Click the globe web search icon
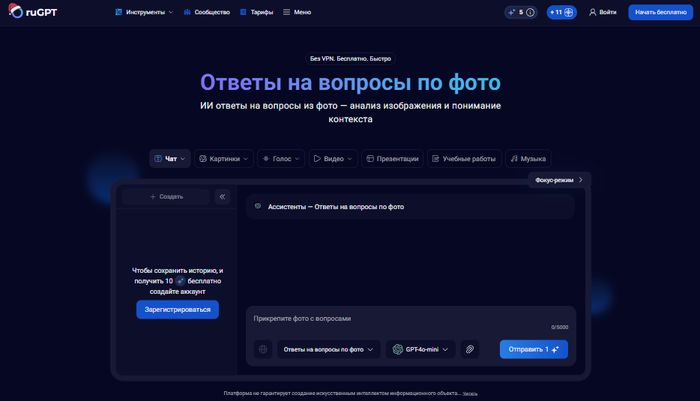The image size is (700, 401). click(x=263, y=349)
